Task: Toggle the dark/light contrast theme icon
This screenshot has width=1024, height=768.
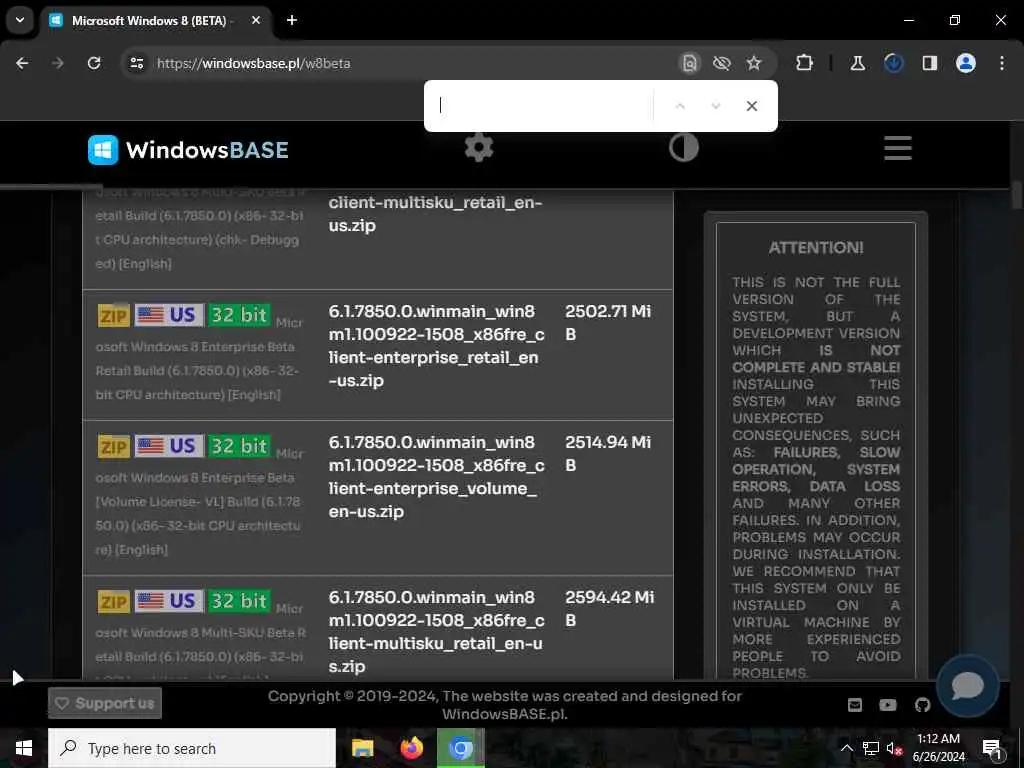Action: click(684, 148)
